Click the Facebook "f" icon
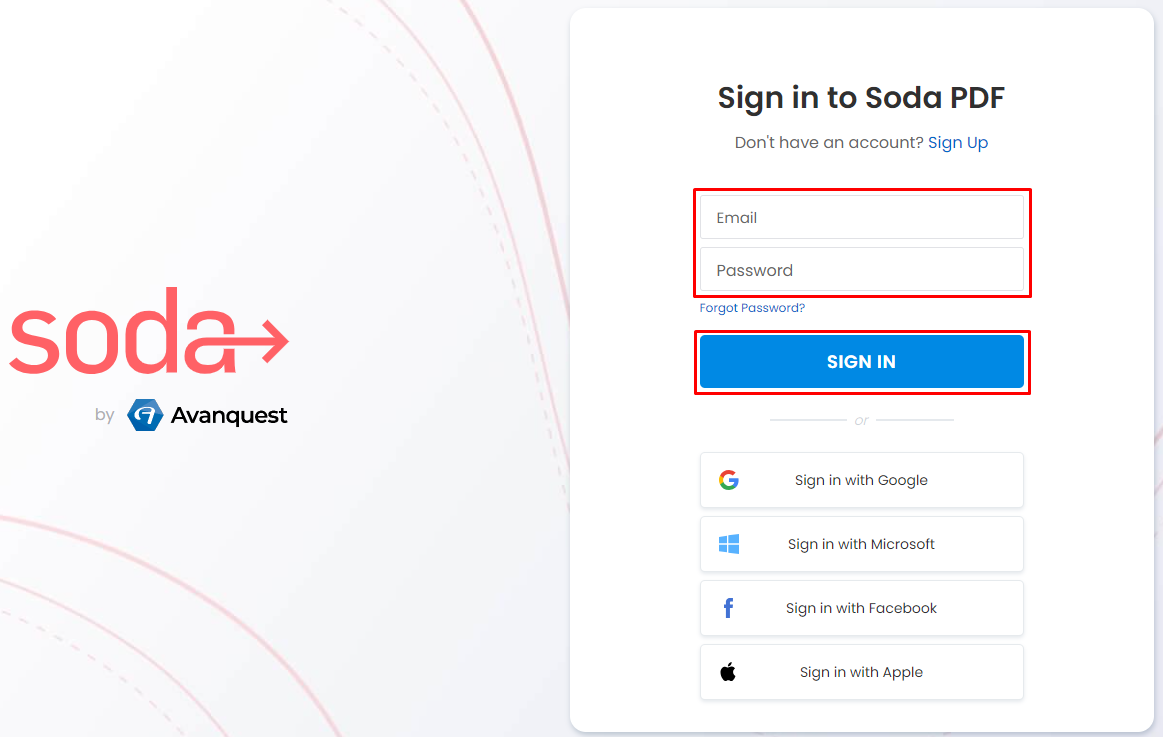Viewport: 1163px width, 737px height. (x=728, y=608)
